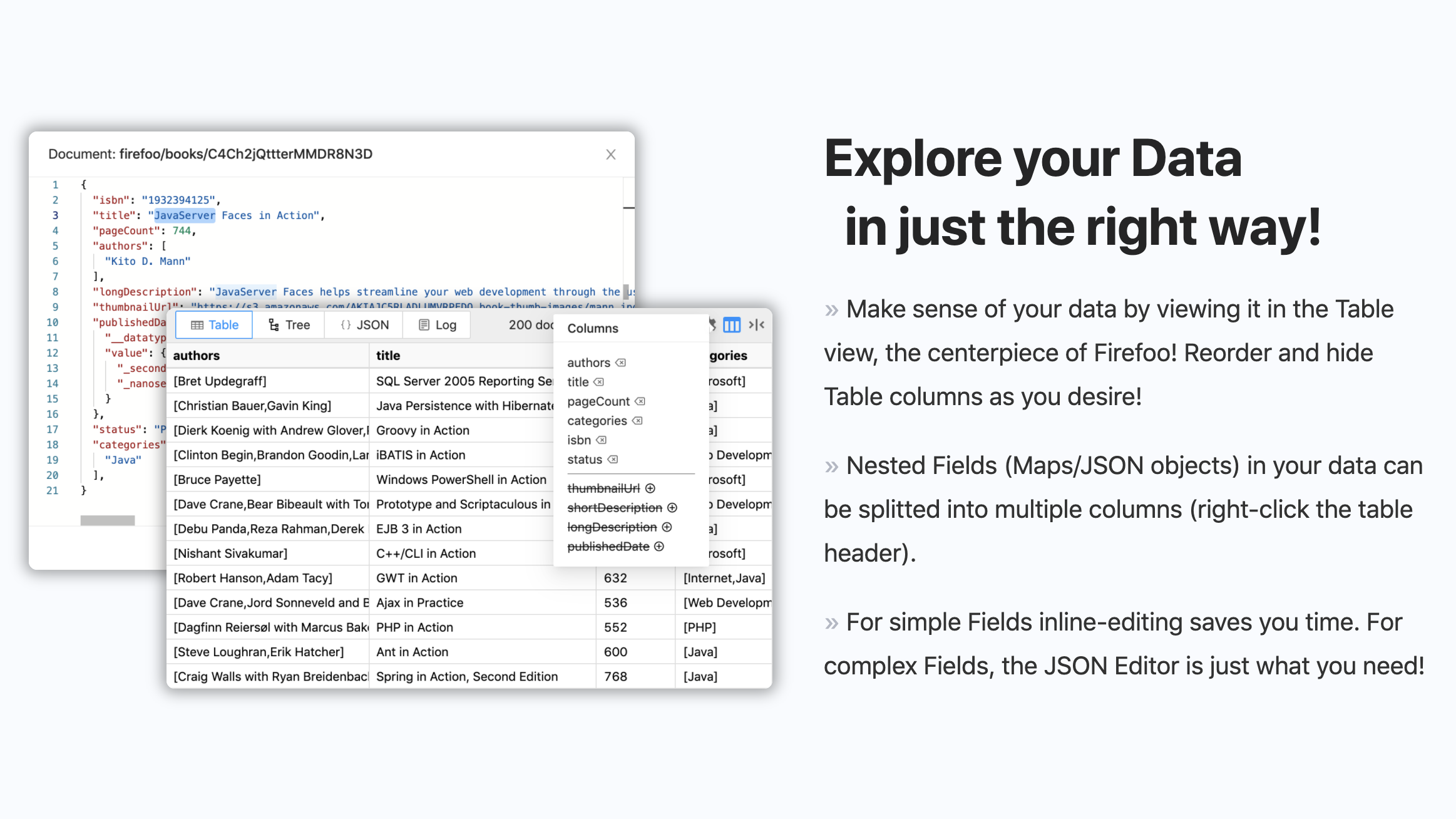Show the shortDescription column
The width and height of the screenshot is (1456, 819).
[672, 508]
